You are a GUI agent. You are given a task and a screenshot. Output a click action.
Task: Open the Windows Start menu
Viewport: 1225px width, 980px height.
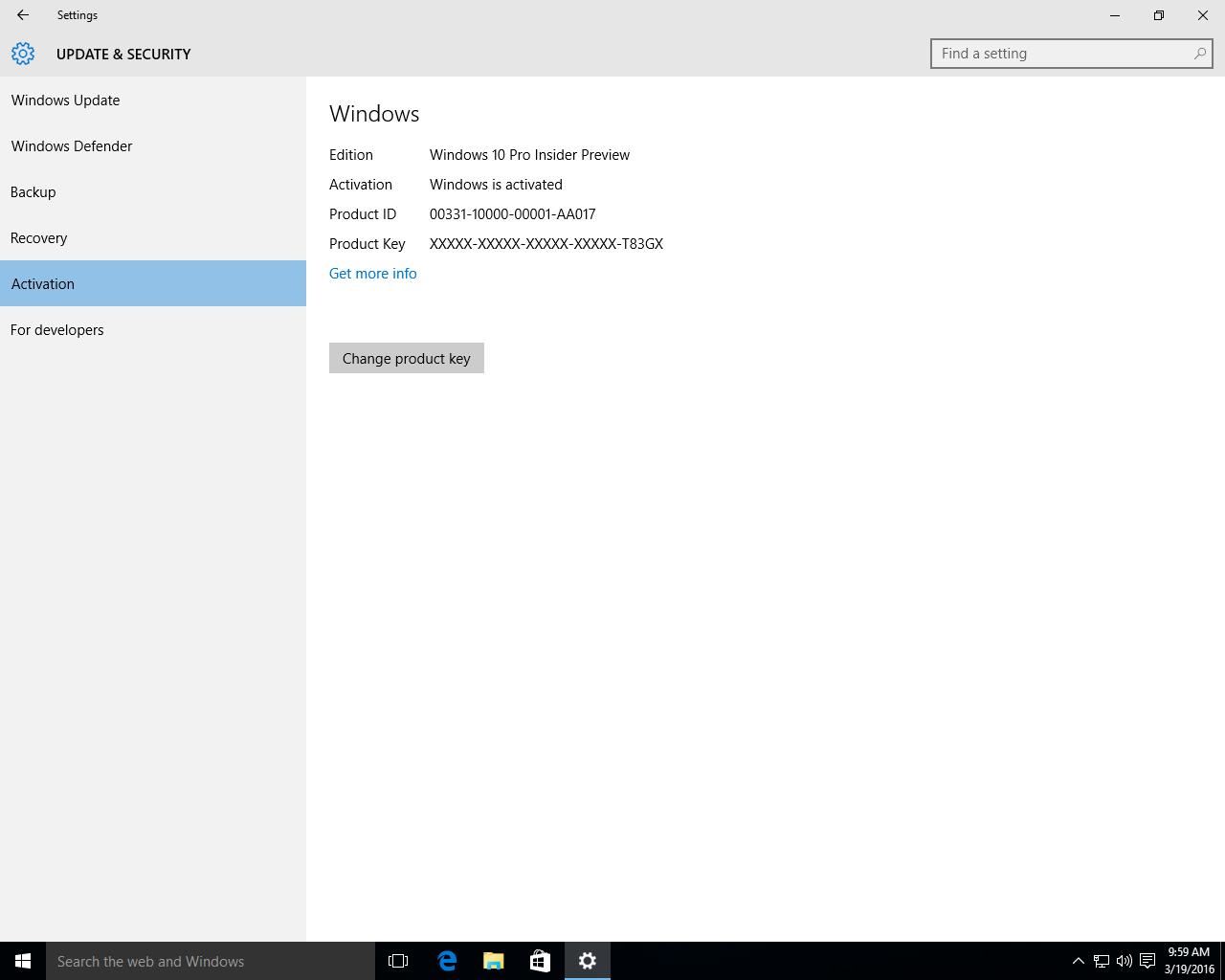[23, 961]
